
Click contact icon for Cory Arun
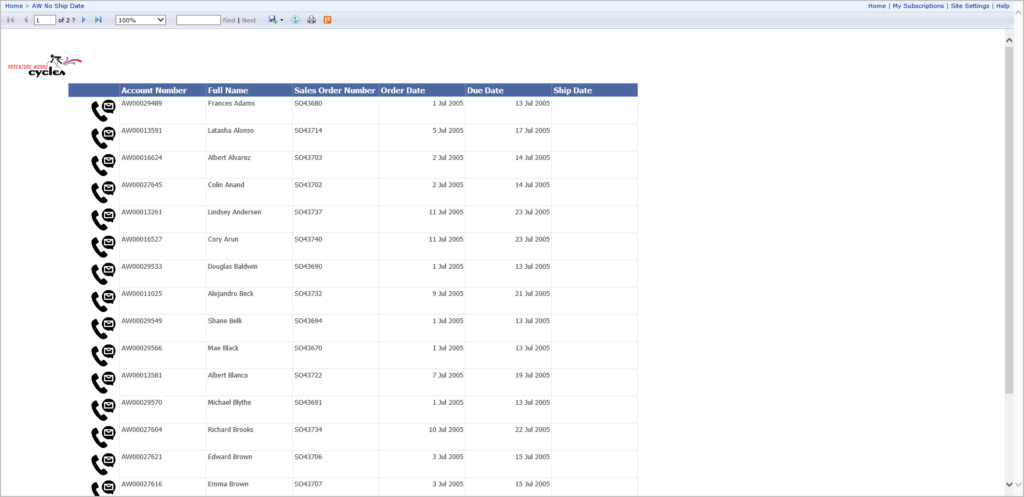(x=103, y=247)
